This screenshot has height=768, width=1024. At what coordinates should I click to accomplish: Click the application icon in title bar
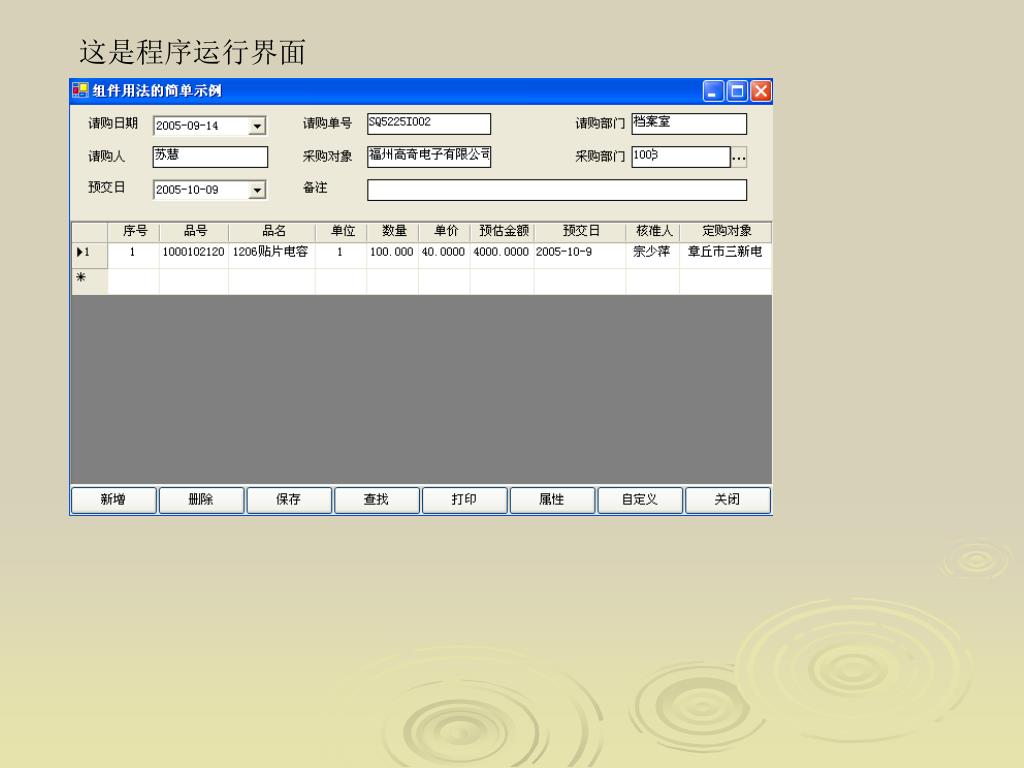80,90
